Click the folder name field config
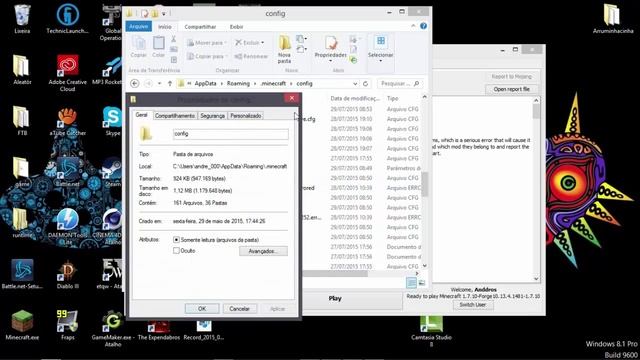This screenshot has width=640, height=360. click(231, 134)
